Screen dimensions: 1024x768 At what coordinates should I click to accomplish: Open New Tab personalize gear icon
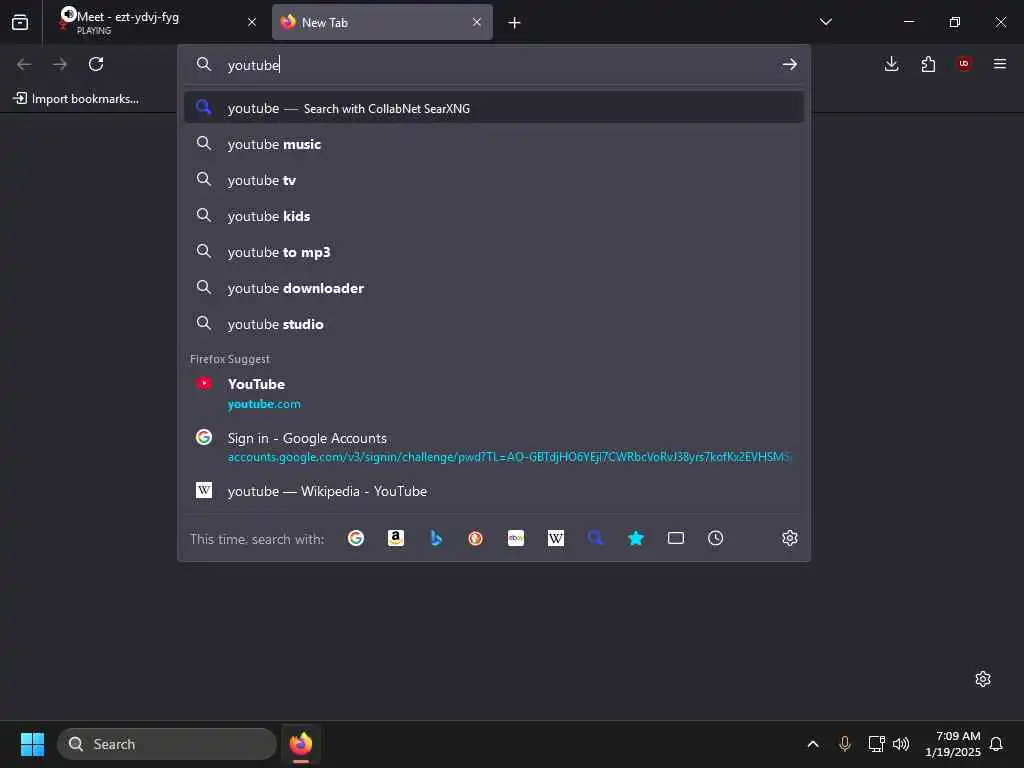tap(983, 679)
